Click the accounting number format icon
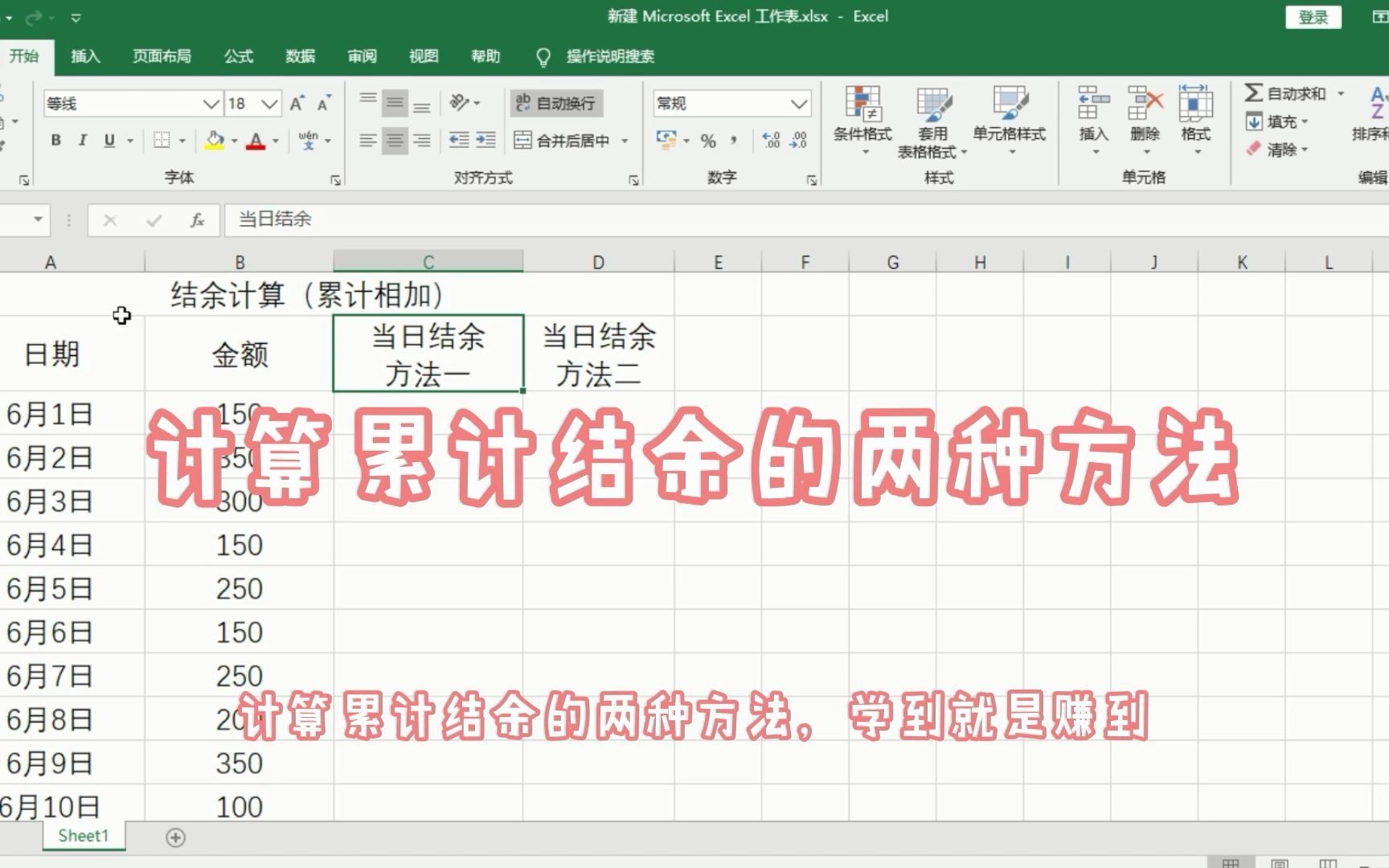The height and width of the screenshot is (868, 1389). point(666,140)
